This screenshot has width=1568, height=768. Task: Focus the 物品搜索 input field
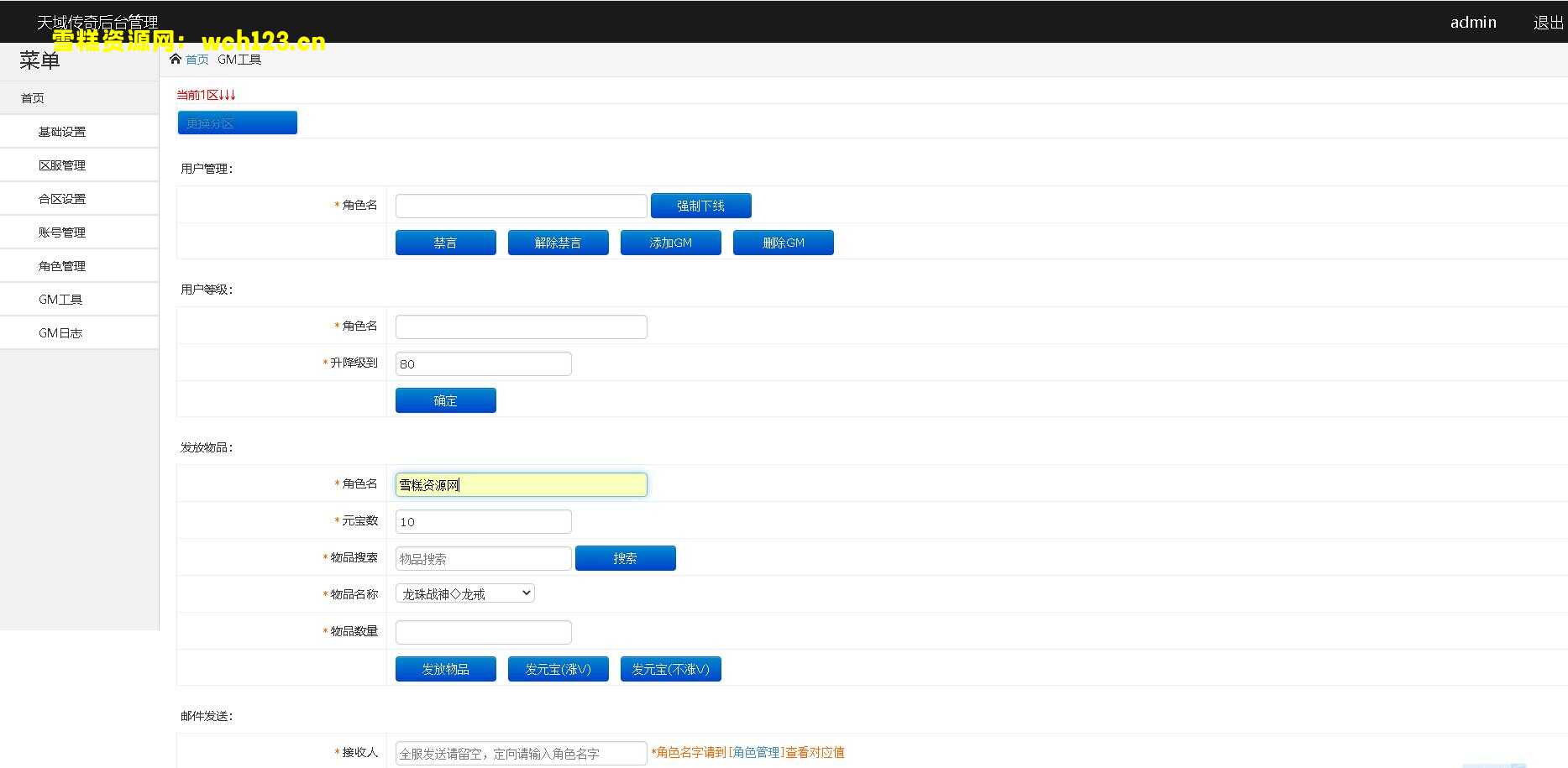[483, 558]
